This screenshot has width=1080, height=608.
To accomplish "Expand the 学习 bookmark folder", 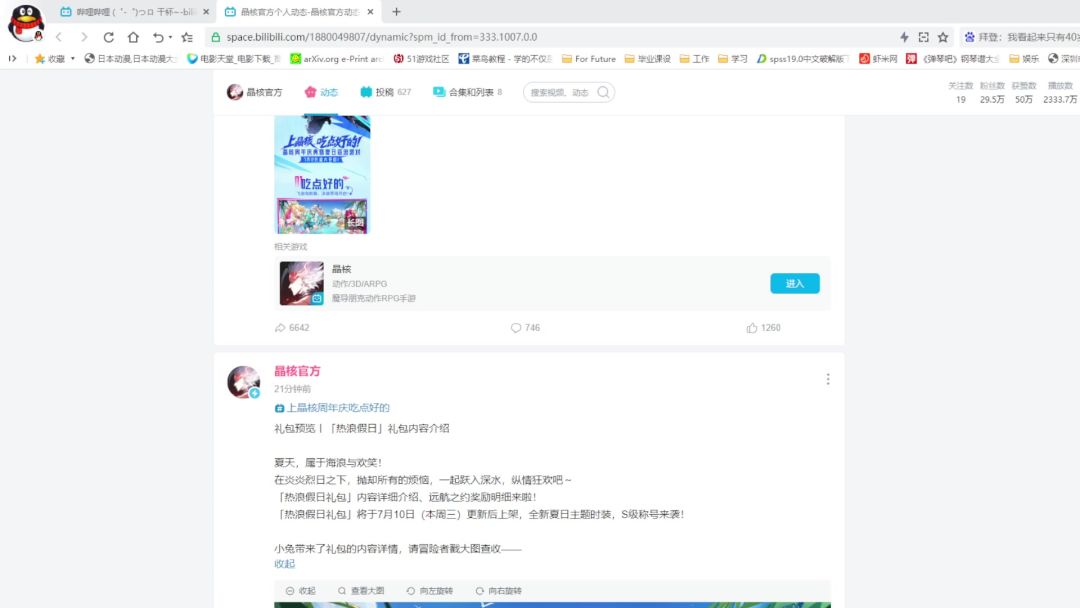I will [x=733, y=59].
